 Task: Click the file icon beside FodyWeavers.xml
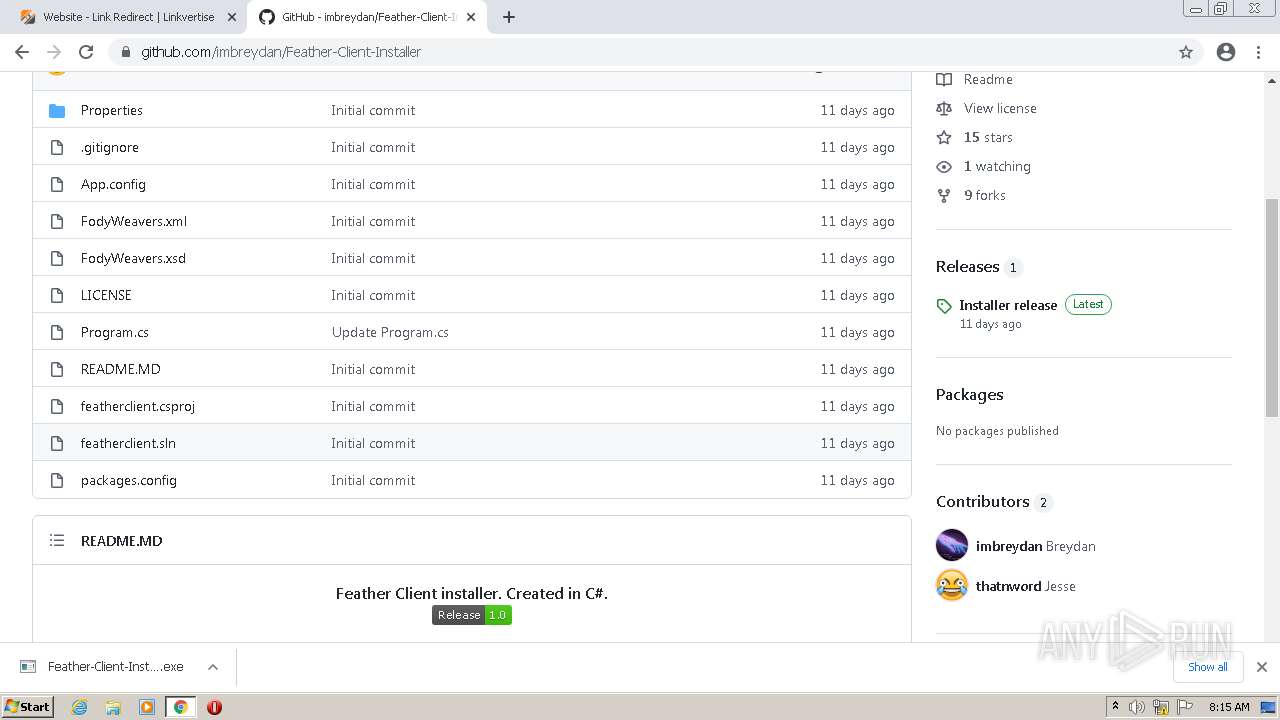pos(57,221)
